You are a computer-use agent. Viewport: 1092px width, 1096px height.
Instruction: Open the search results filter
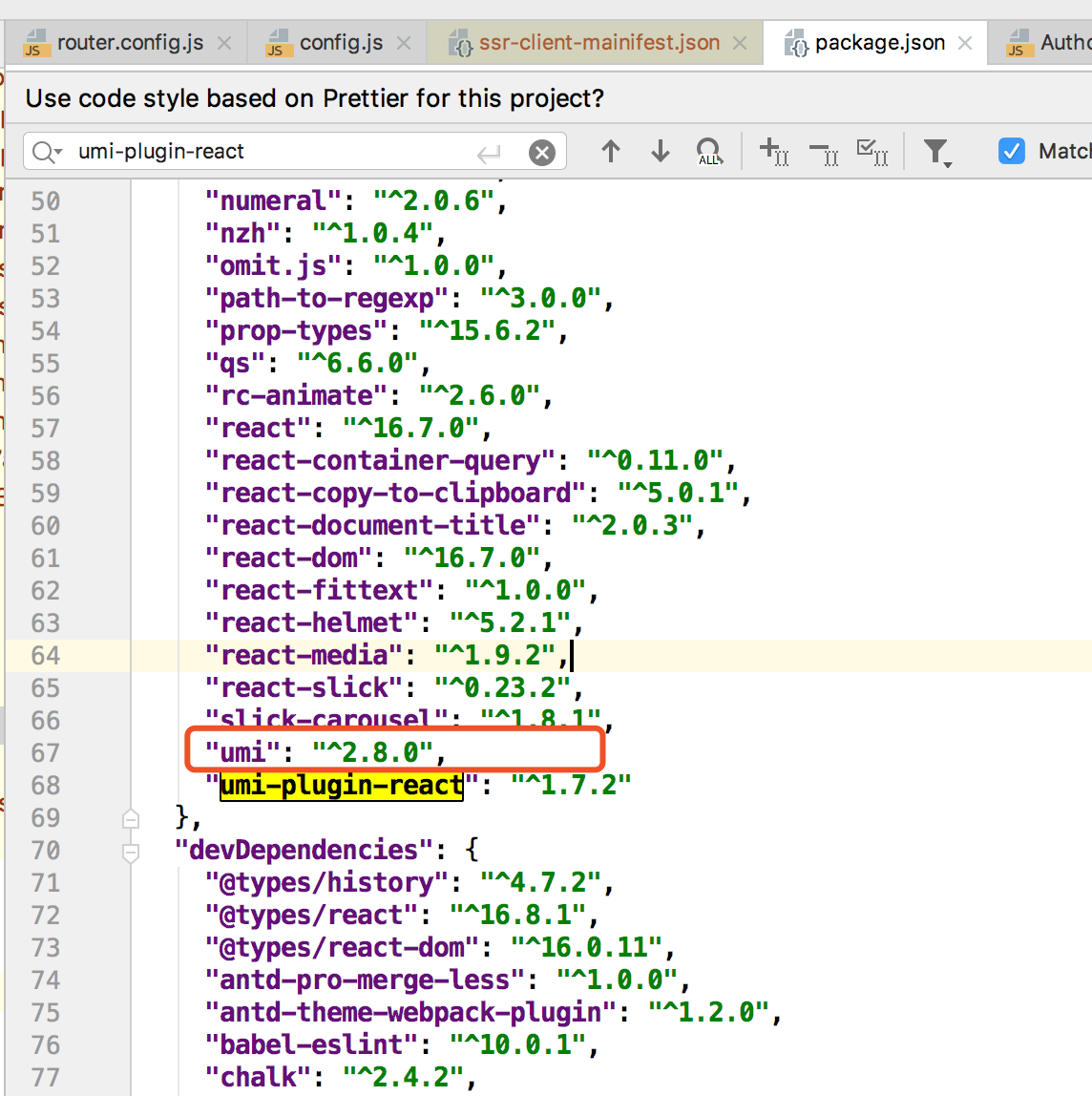(x=937, y=151)
